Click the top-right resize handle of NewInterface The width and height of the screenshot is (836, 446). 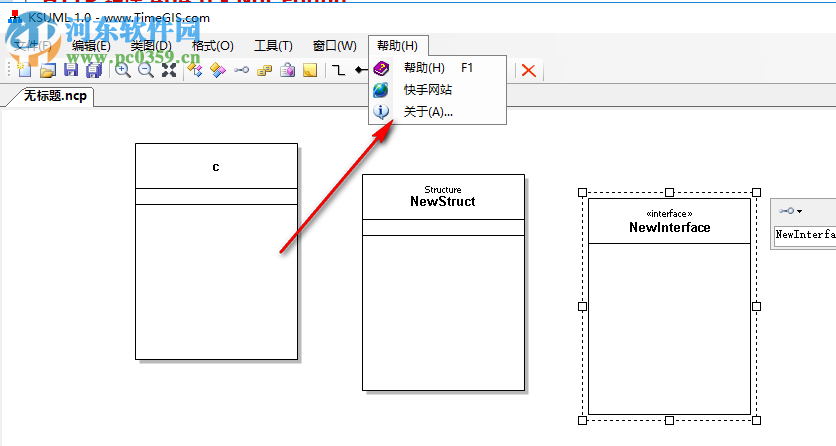tap(757, 192)
